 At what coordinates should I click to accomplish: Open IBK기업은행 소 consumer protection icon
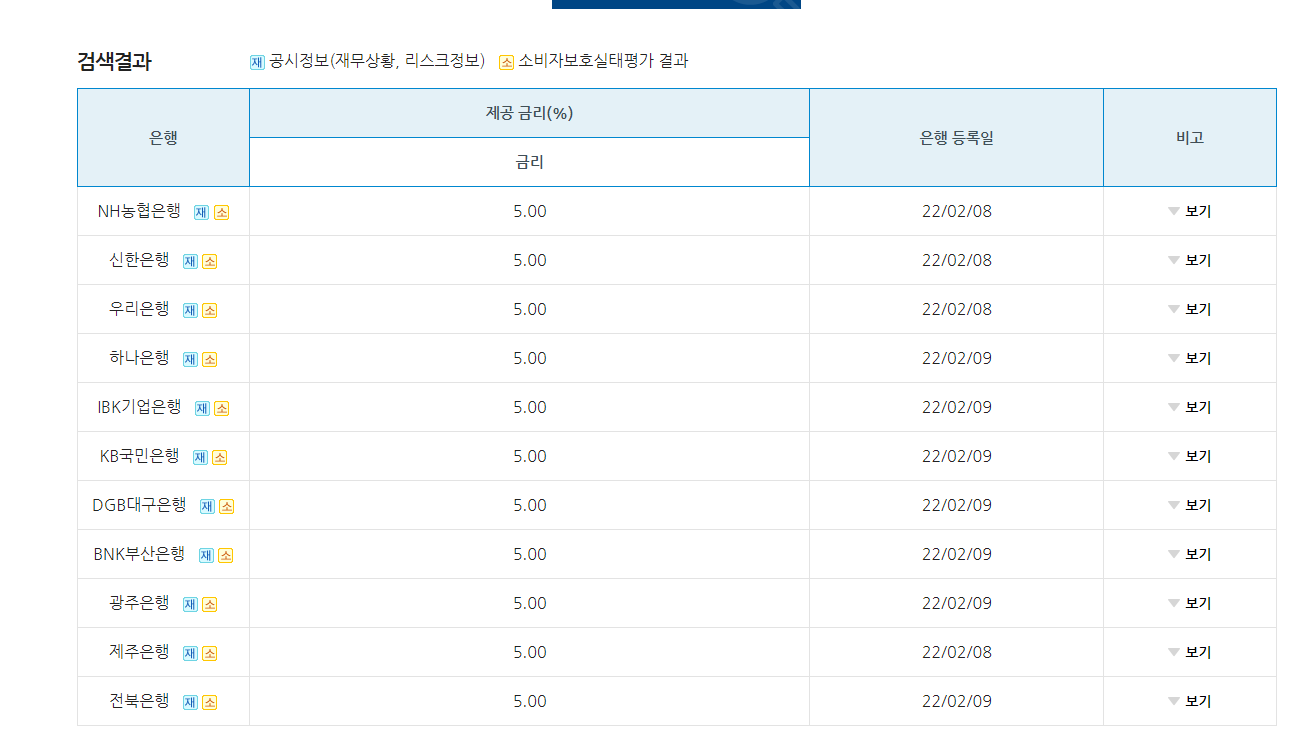point(221,408)
